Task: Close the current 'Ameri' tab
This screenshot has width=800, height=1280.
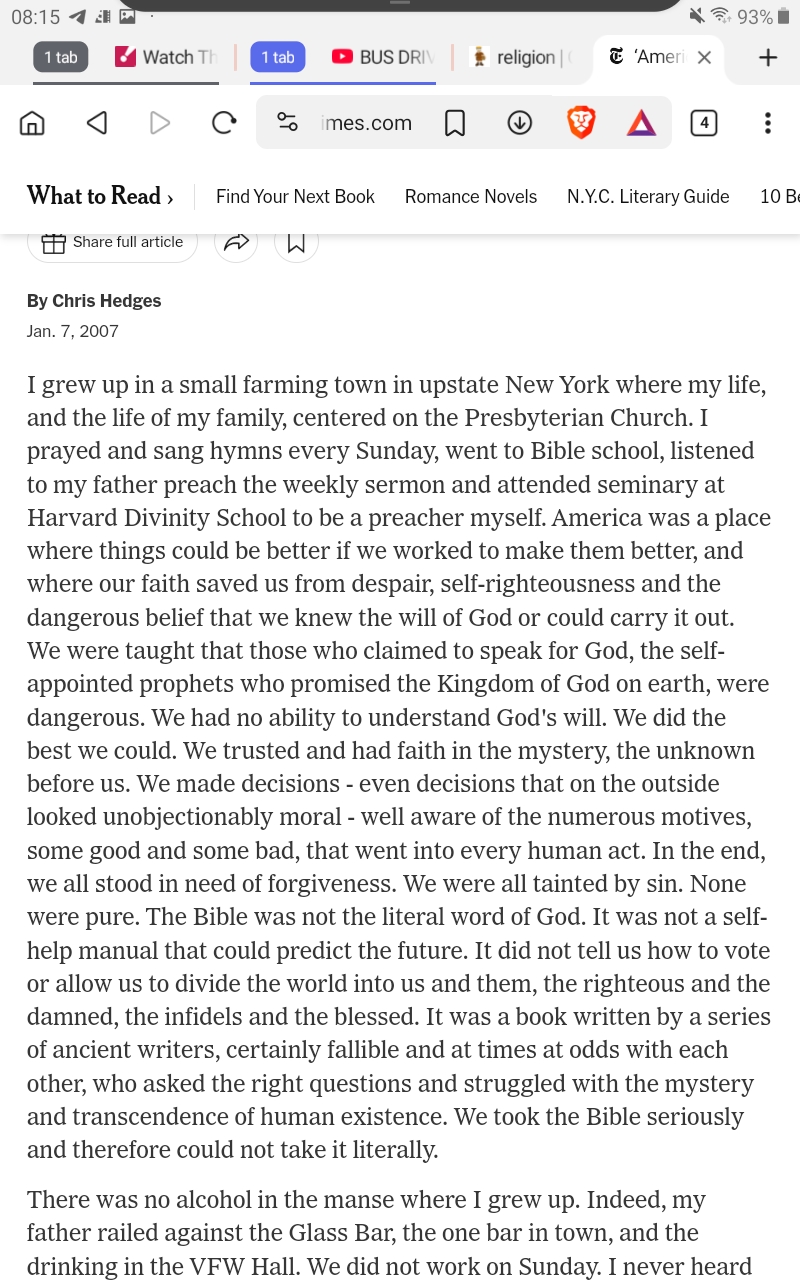Action: (x=704, y=57)
